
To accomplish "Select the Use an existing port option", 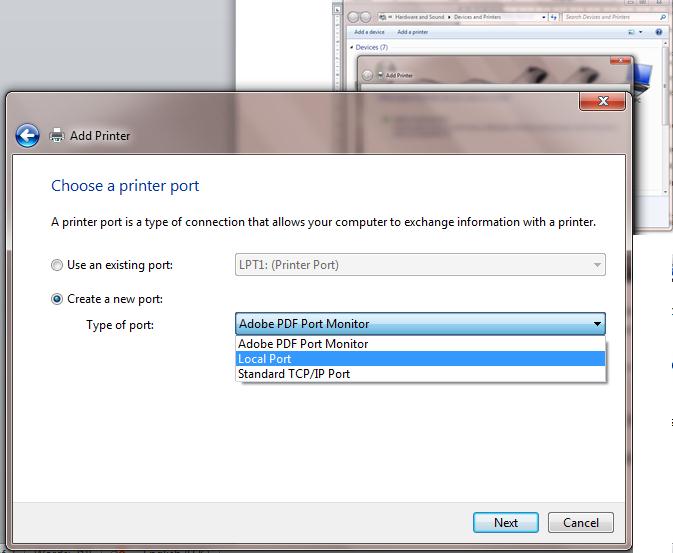I will (56, 265).
